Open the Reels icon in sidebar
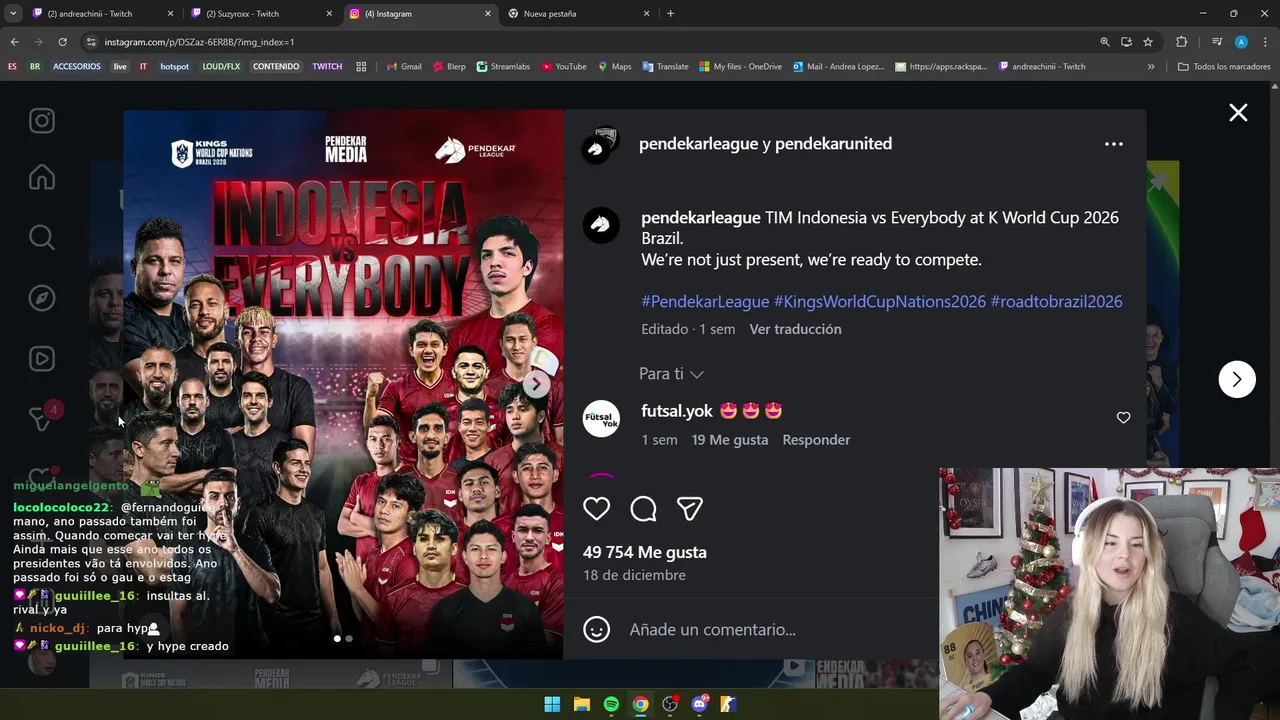Screen dimensions: 1280x720 [x=41, y=358]
